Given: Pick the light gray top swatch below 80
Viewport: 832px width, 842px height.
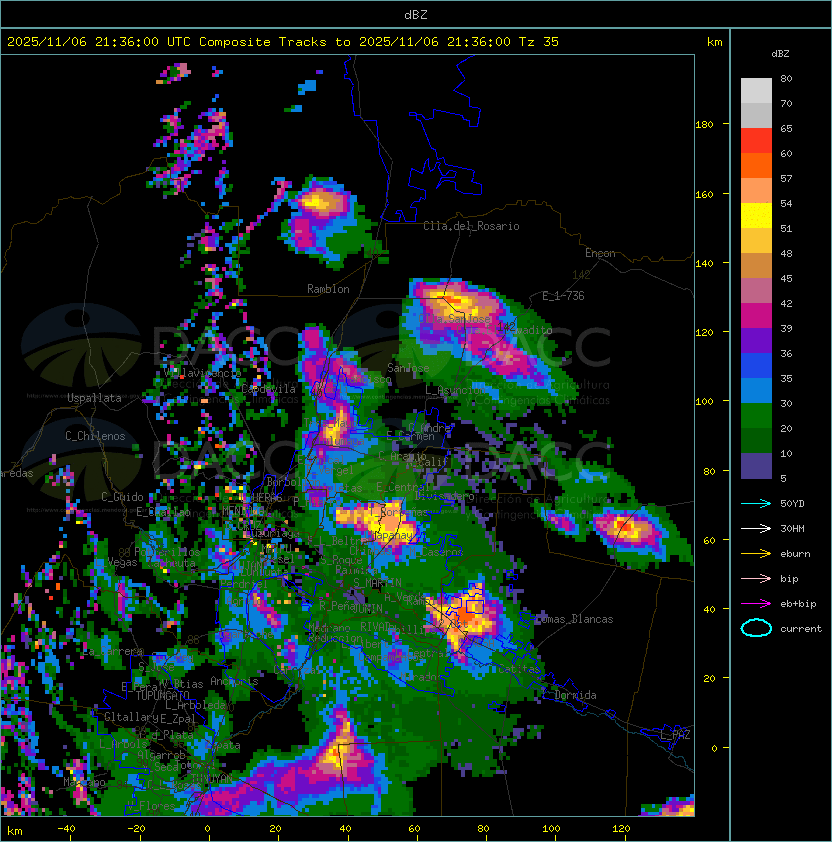Looking at the screenshot, I should click(756, 90).
